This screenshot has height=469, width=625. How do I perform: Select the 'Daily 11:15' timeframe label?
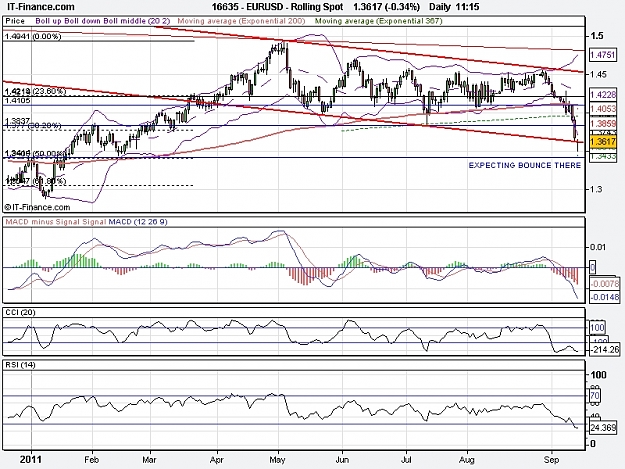(x=454, y=7)
